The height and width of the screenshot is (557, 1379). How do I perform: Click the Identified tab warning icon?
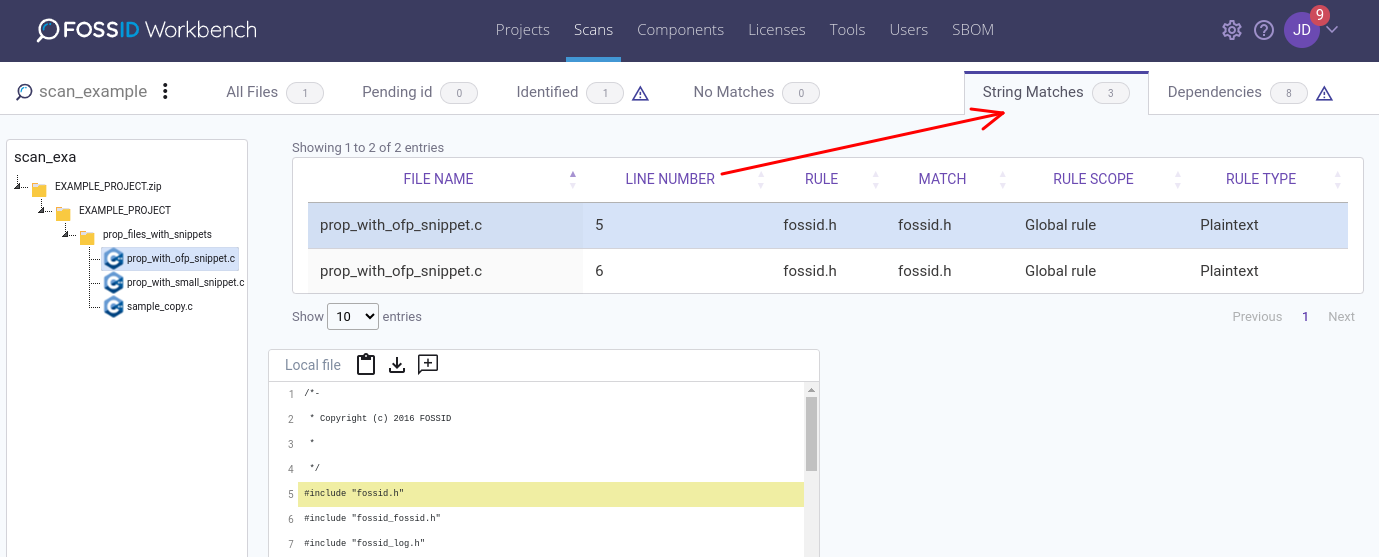pos(641,93)
